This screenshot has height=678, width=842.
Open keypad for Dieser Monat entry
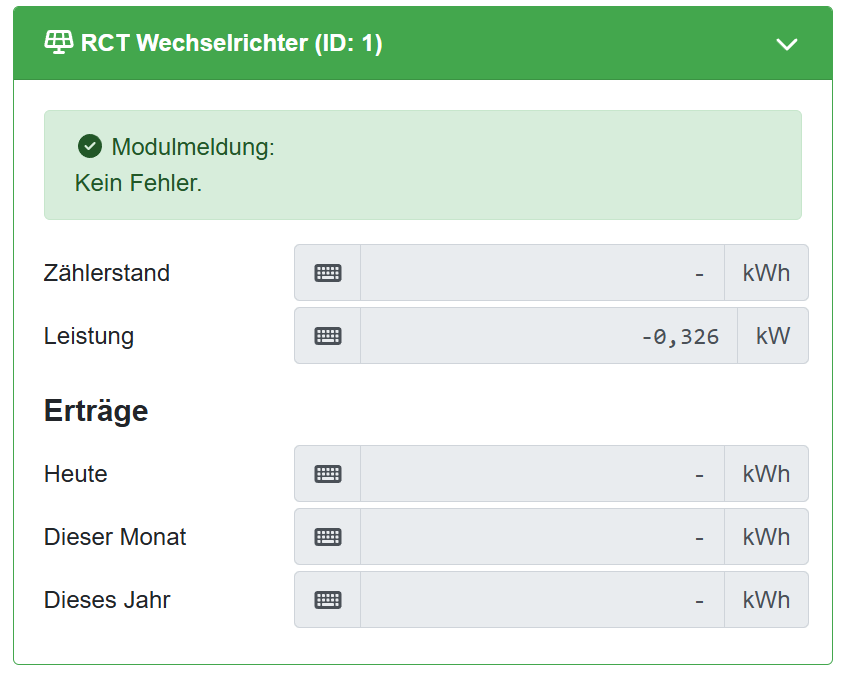[327, 537]
